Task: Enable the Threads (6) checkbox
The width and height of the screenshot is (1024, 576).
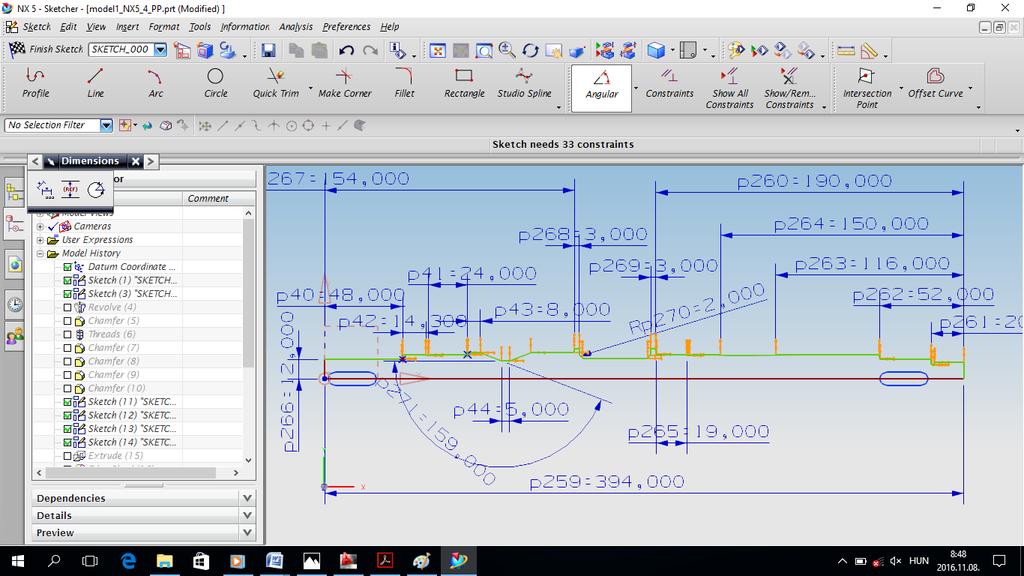Action: 67,334
